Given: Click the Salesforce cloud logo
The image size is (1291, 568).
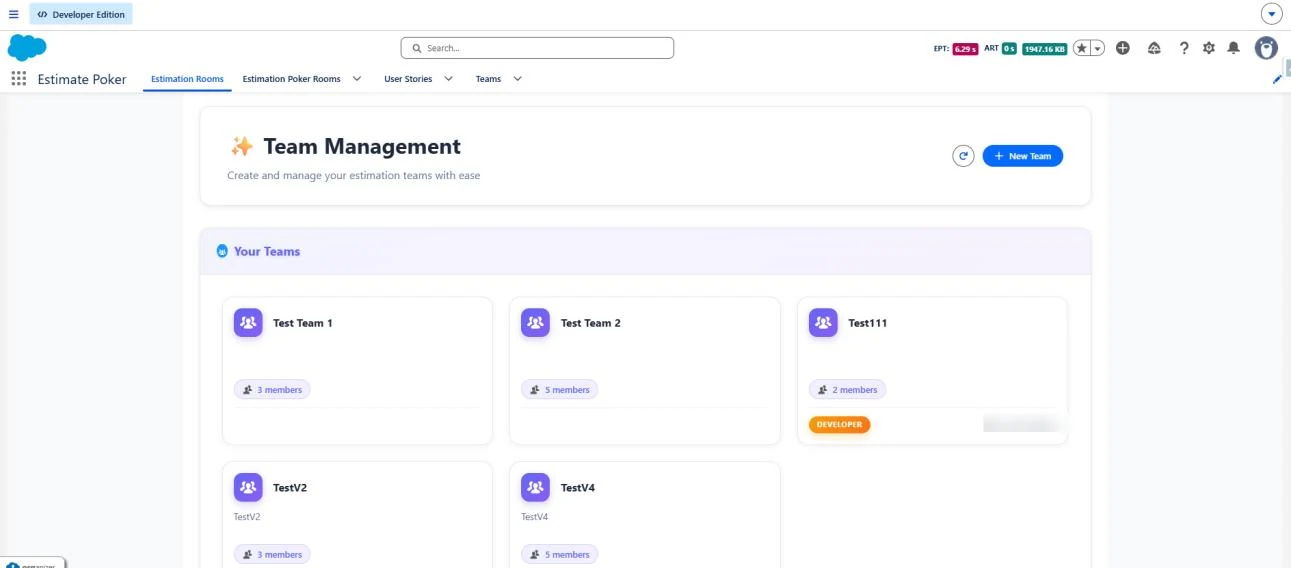Looking at the screenshot, I should (27, 47).
